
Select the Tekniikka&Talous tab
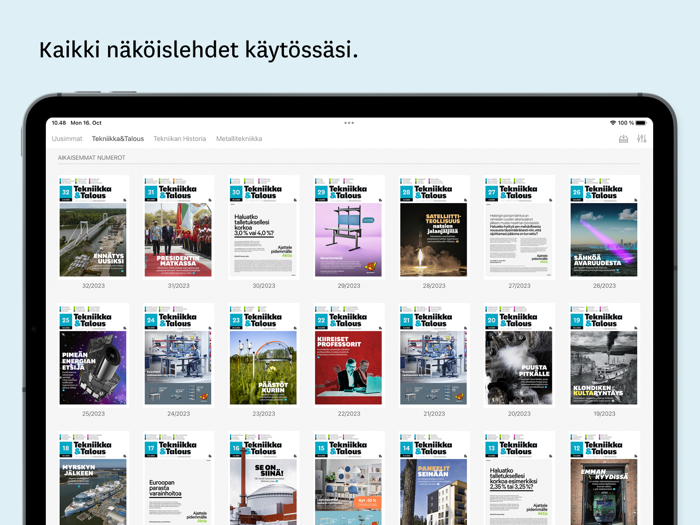pos(118,139)
